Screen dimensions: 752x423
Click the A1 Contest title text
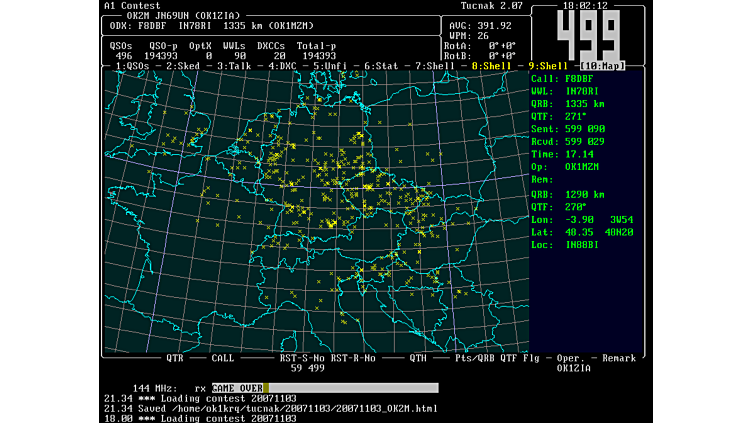pyautogui.click(x=132, y=6)
